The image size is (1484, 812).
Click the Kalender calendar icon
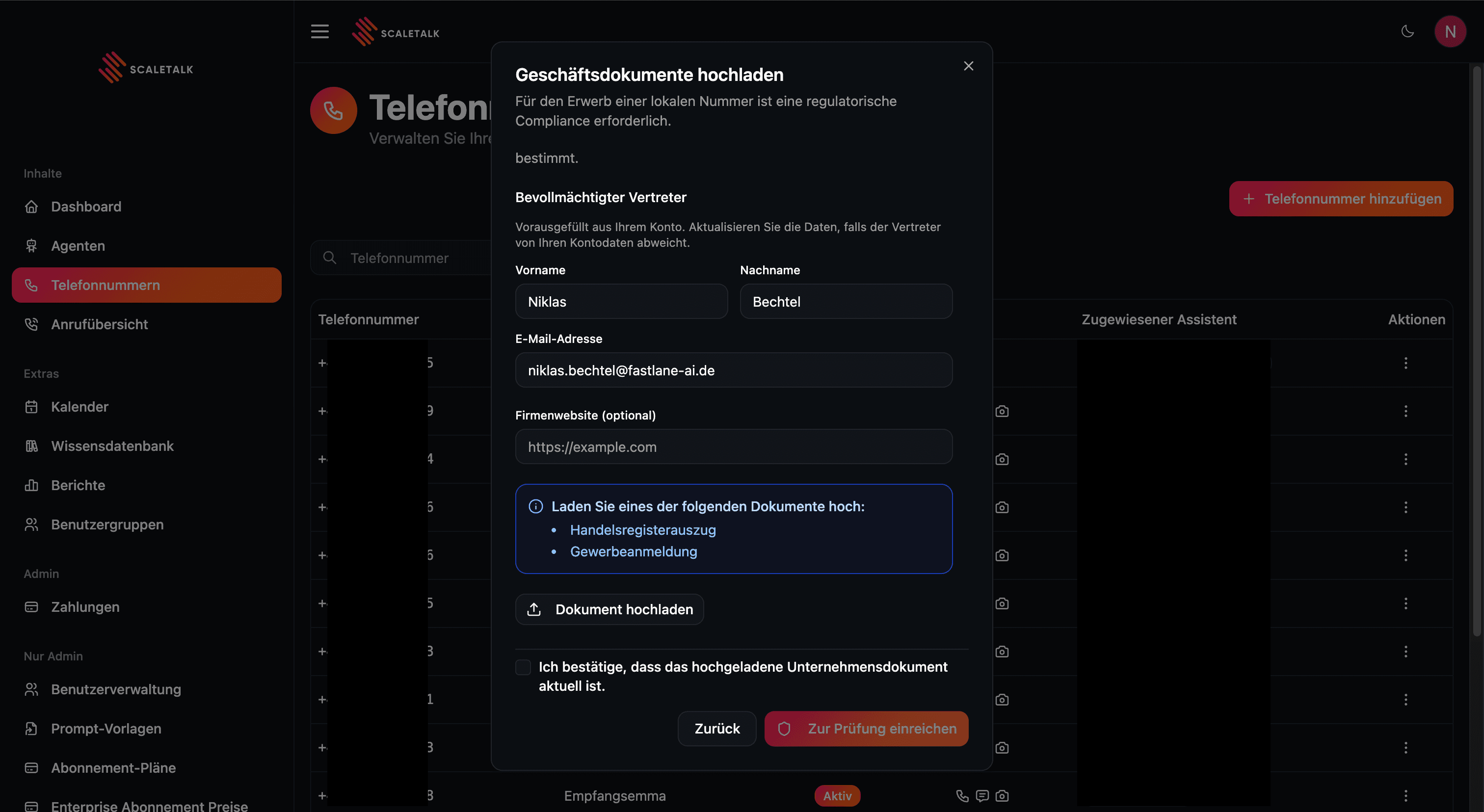(32, 407)
